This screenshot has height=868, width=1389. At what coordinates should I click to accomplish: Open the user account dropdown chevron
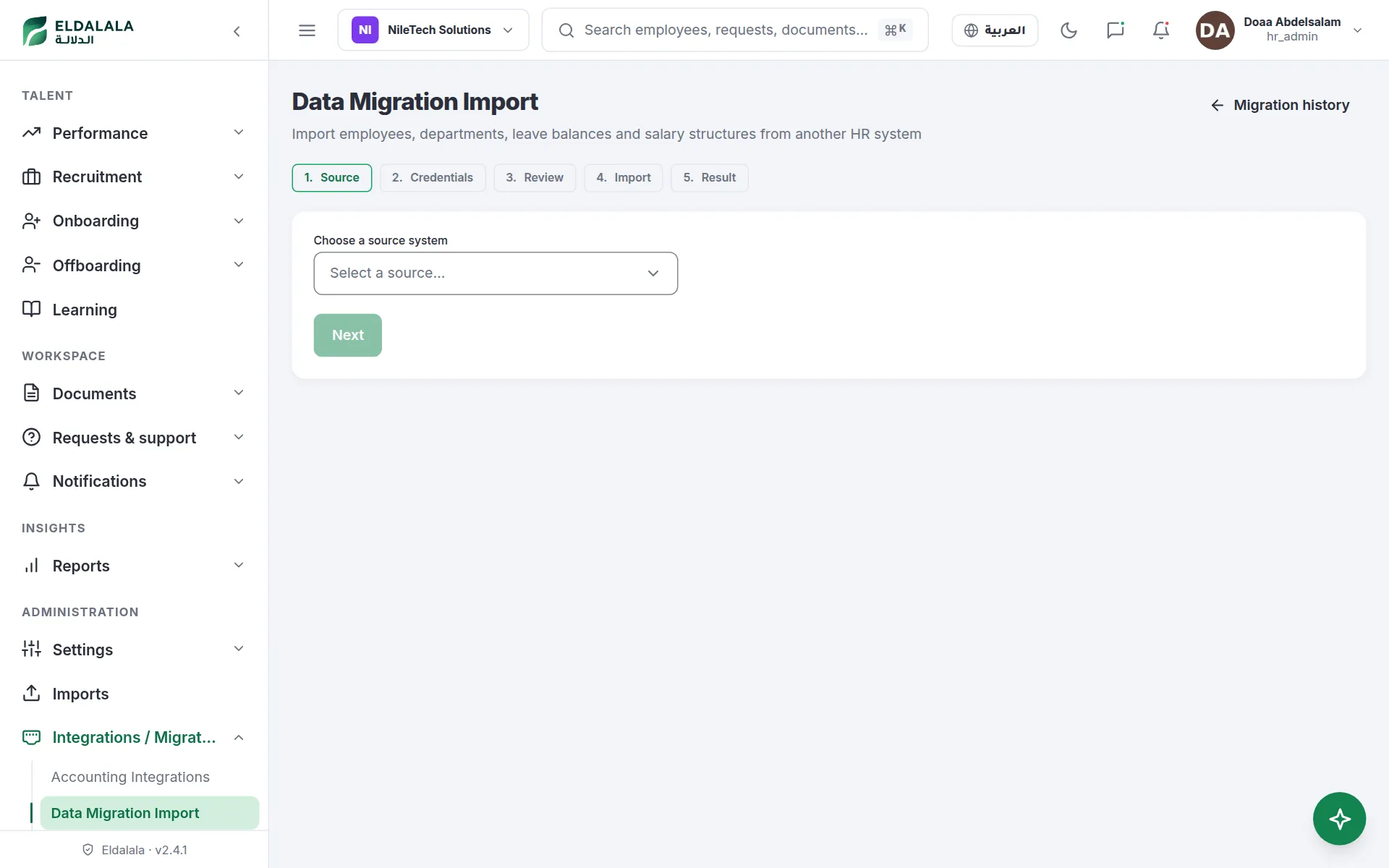(x=1357, y=30)
